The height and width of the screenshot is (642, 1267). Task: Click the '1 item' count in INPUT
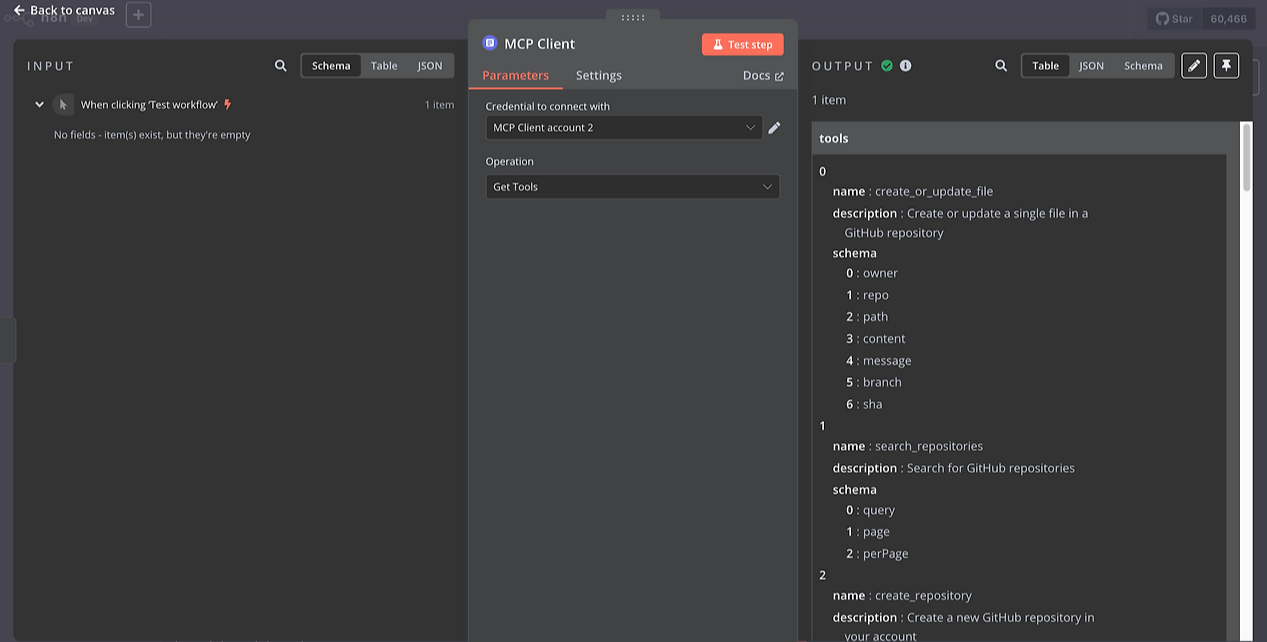tap(439, 105)
